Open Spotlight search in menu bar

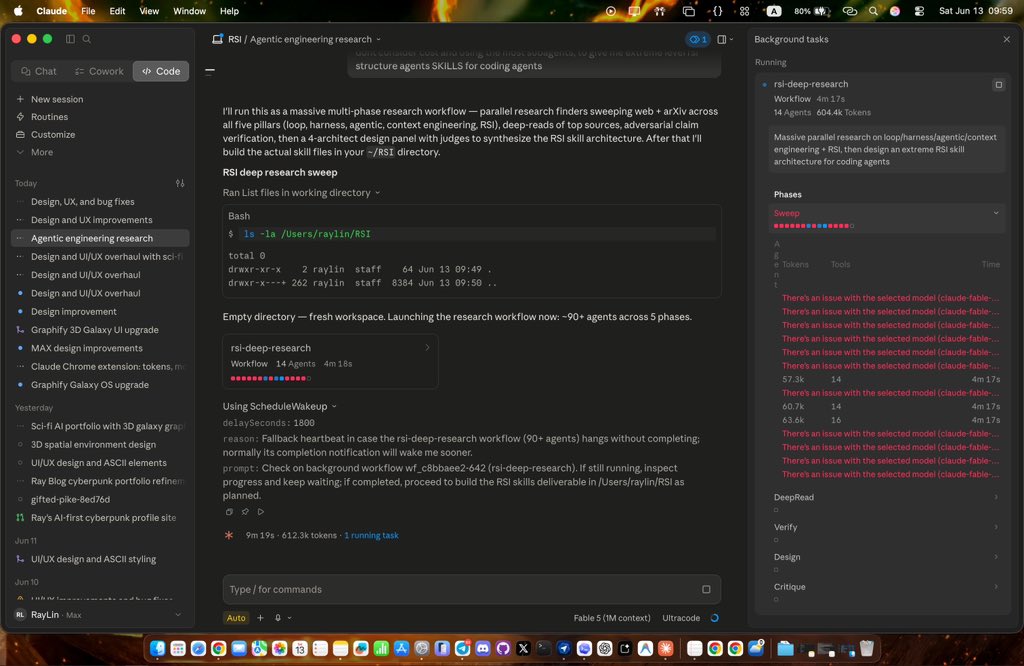873,11
